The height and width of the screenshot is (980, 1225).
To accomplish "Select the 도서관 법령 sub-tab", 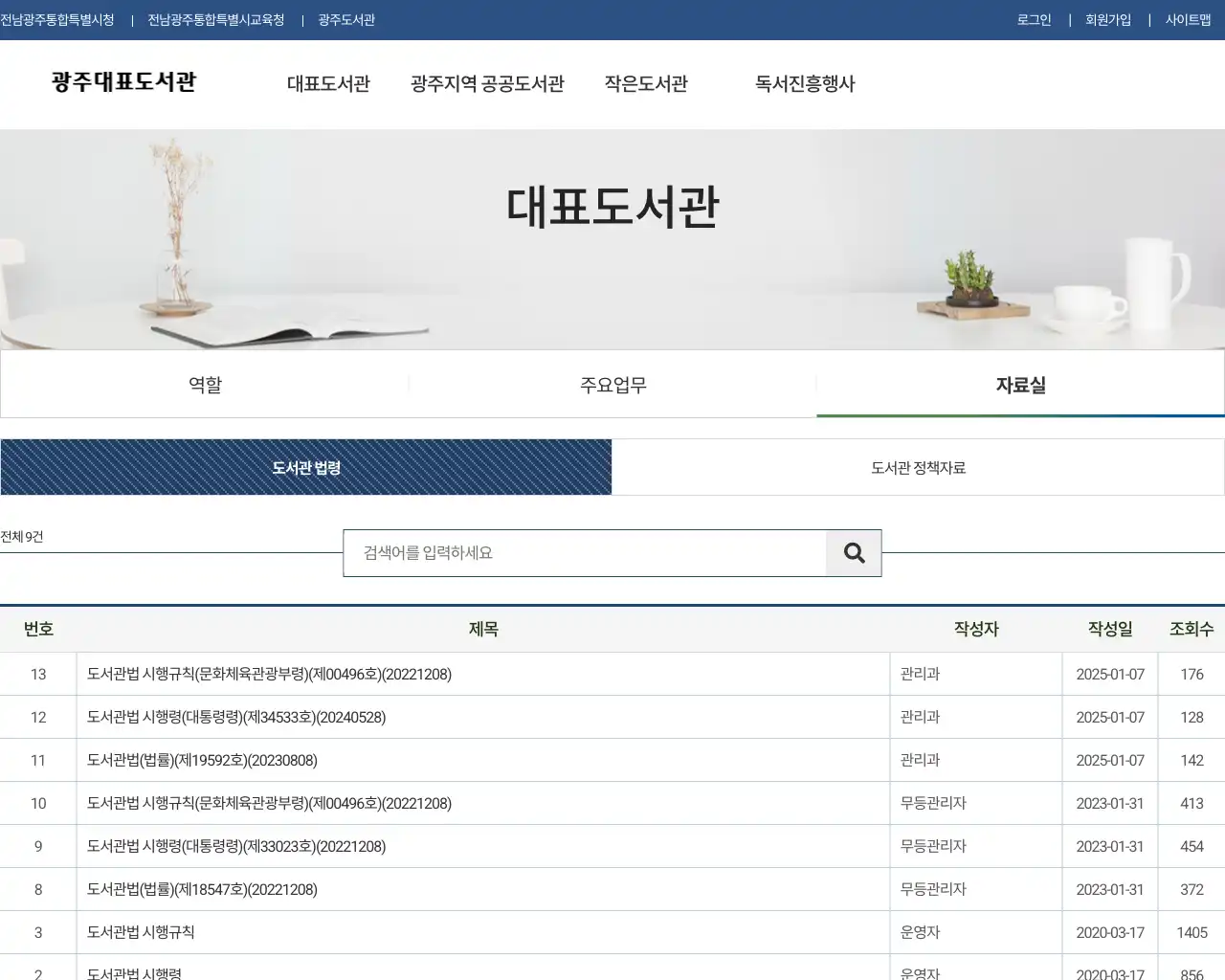I will pos(306,468).
